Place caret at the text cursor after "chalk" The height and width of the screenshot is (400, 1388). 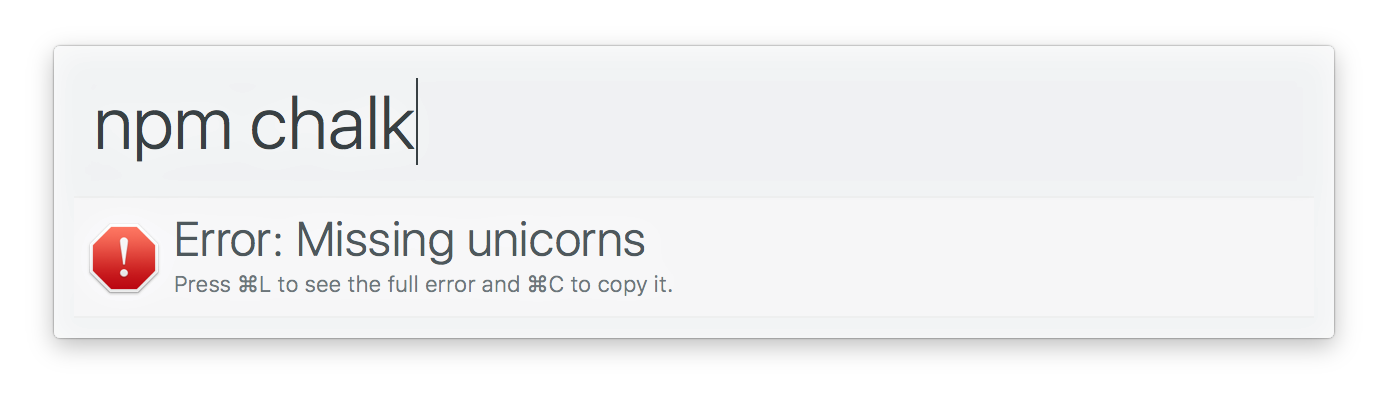[417, 122]
